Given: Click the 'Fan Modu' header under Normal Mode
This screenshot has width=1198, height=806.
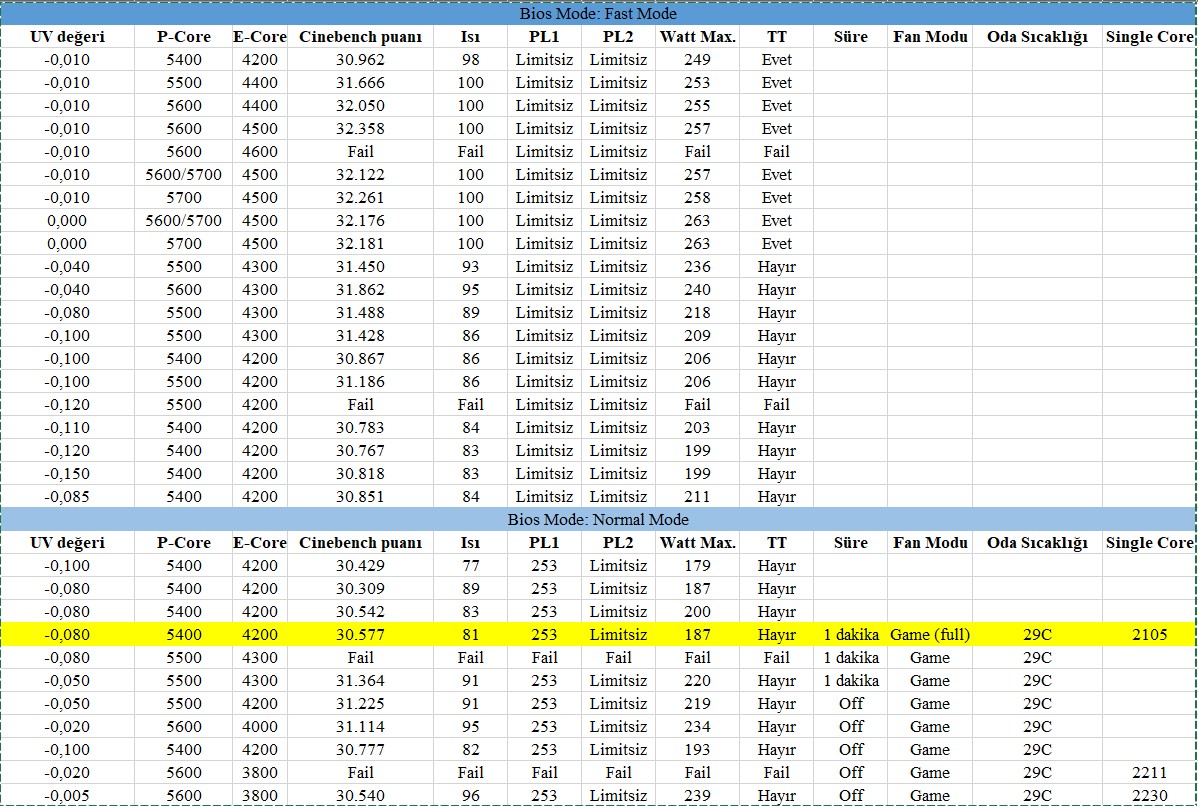Looking at the screenshot, I should [930, 542].
